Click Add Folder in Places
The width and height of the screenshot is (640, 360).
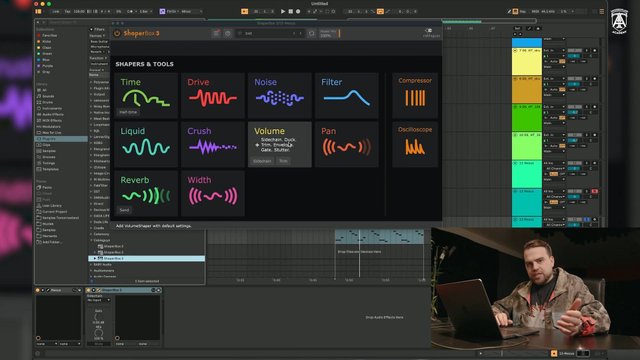pyautogui.click(x=52, y=242)
